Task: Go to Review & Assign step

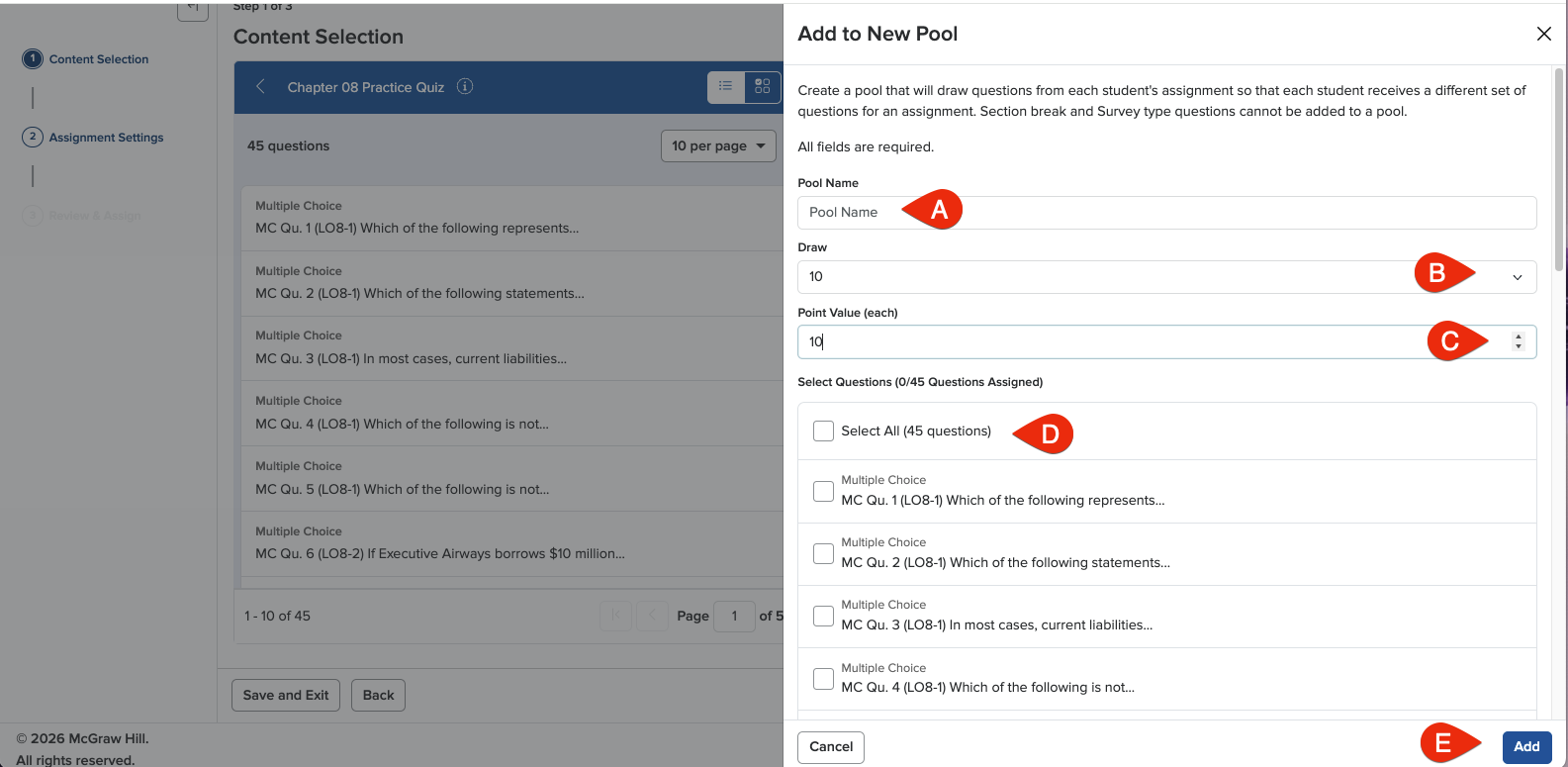Action: (x=95, y=216)
